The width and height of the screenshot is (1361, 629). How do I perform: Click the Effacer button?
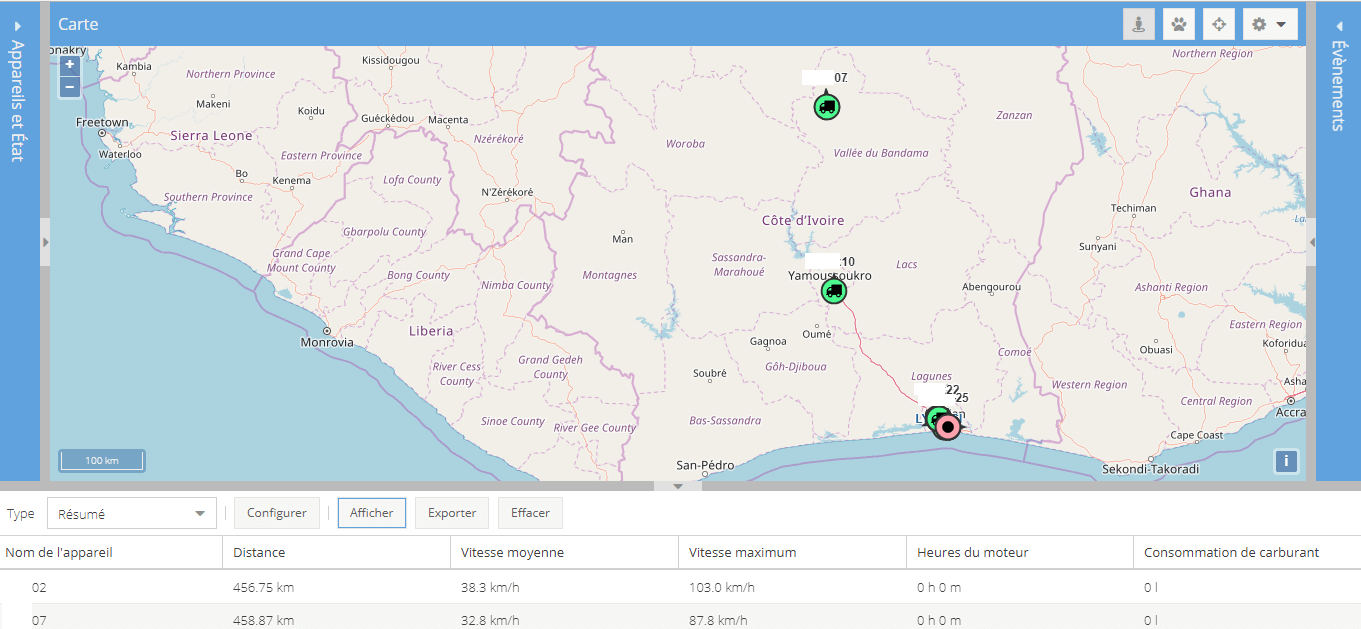(530, 512)
